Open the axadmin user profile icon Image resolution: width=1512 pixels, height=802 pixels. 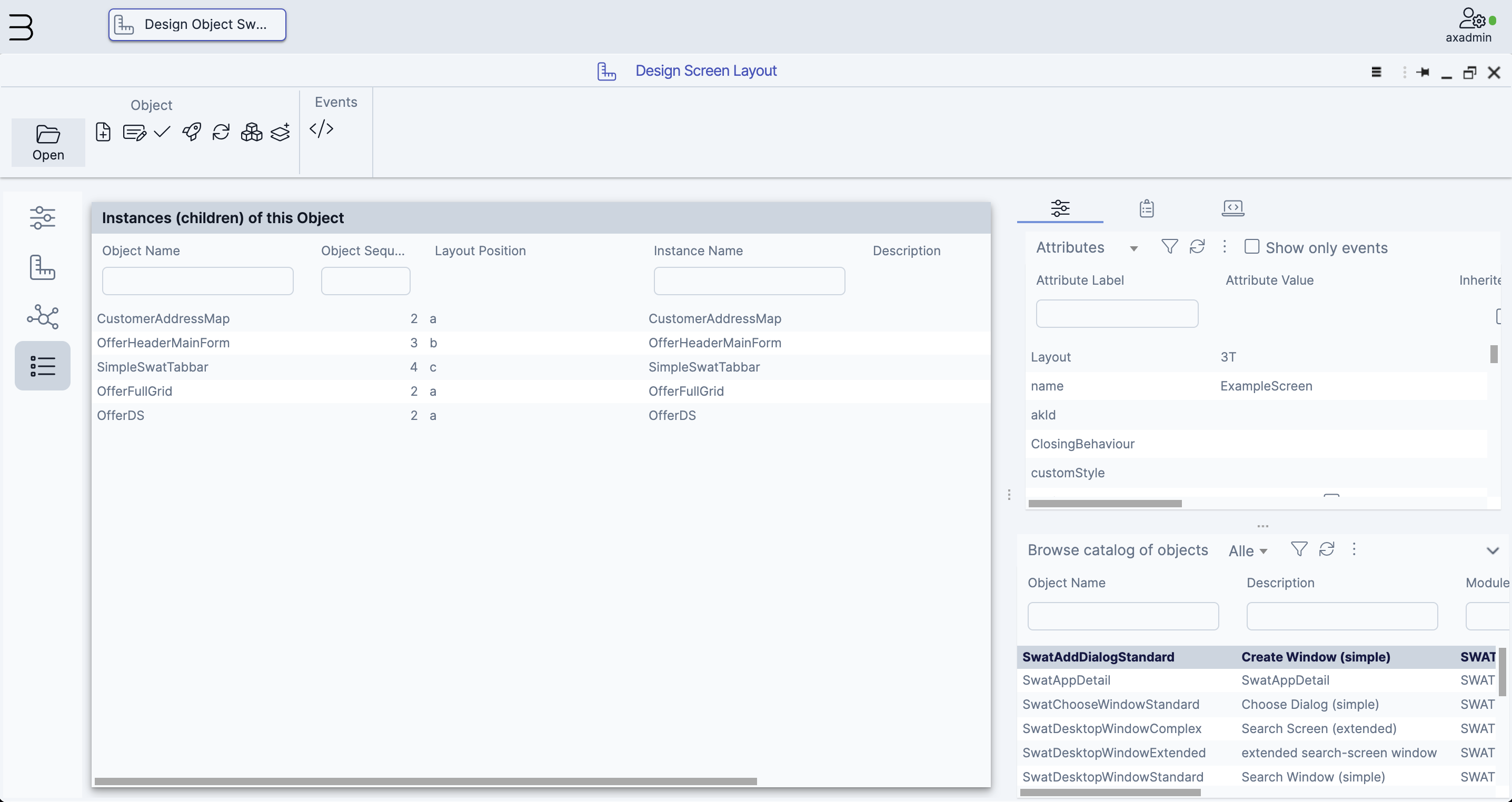(x=1473, y=19)
